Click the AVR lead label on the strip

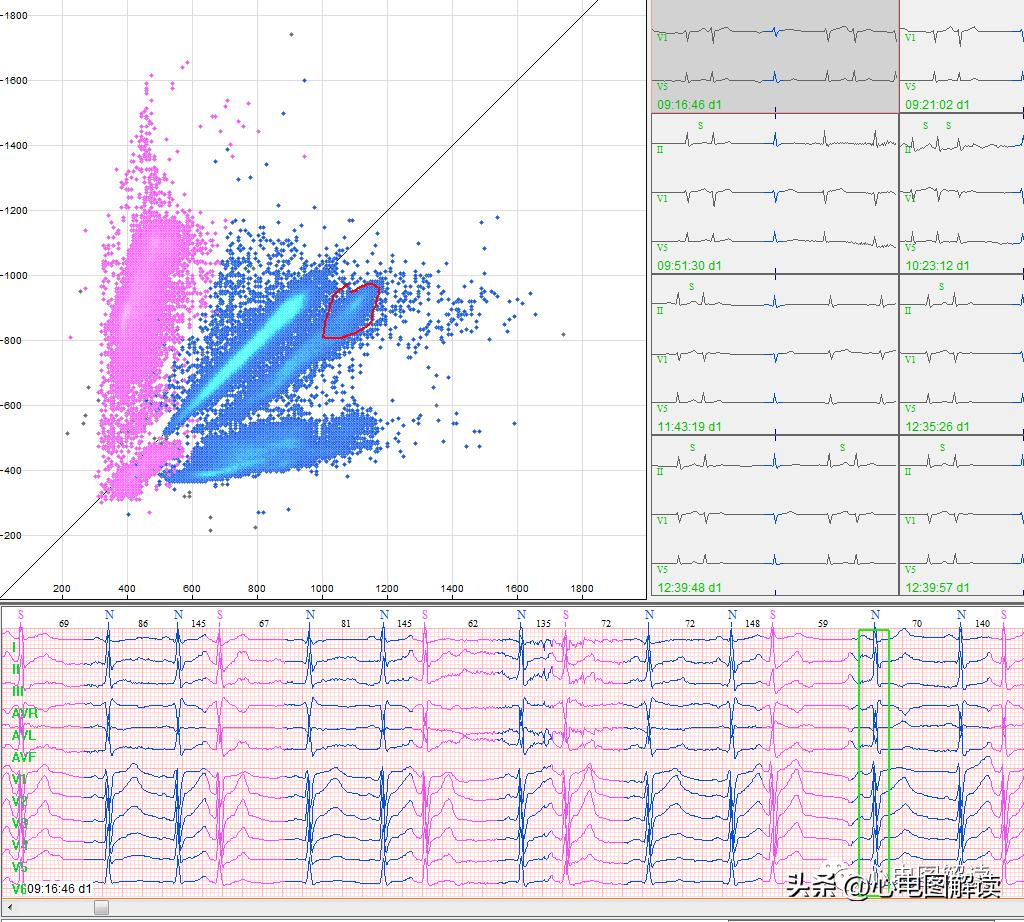tap(24, 713)
